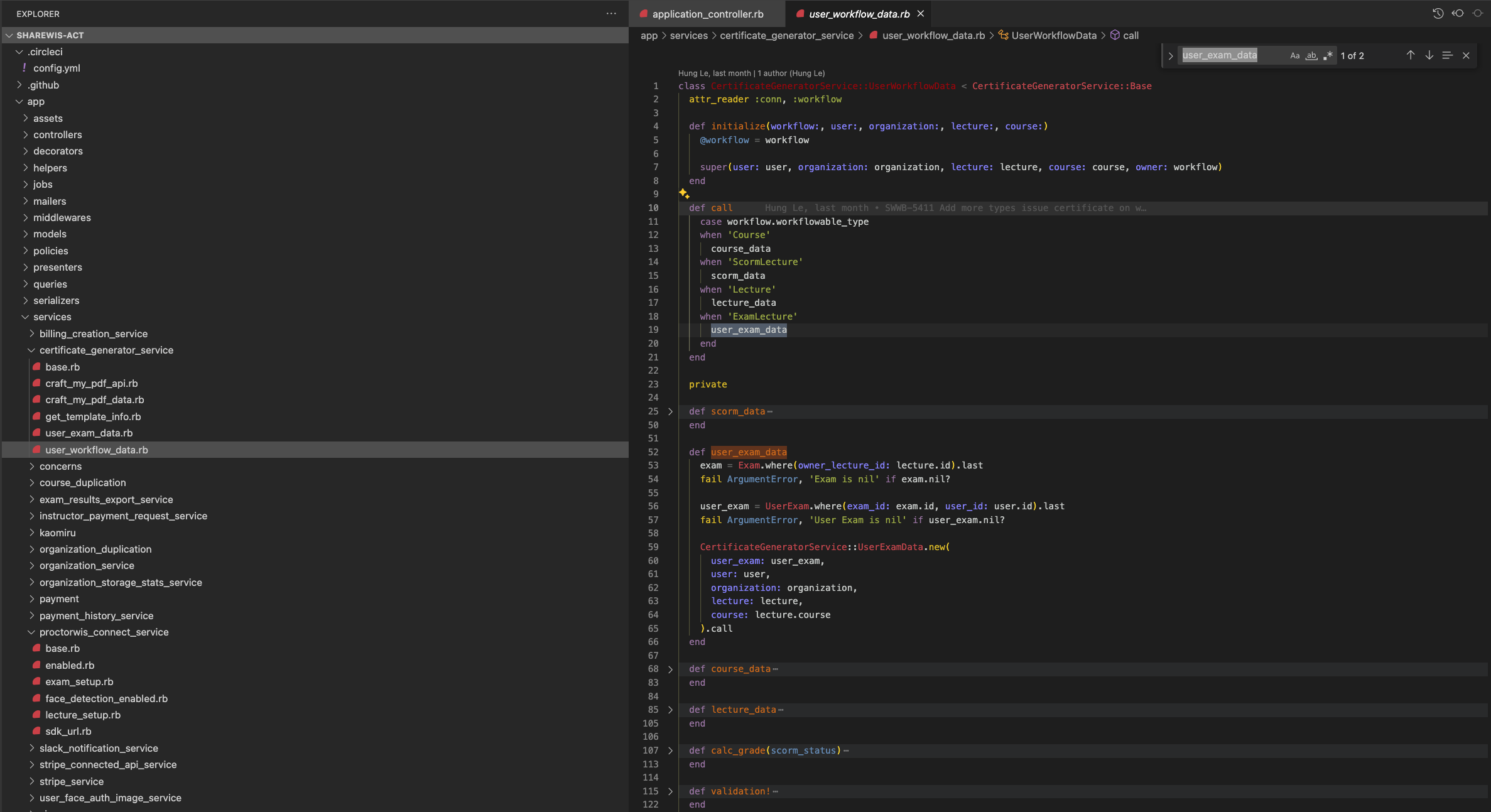Open craft_my_pdf_api.rb file

pos(315,383)
